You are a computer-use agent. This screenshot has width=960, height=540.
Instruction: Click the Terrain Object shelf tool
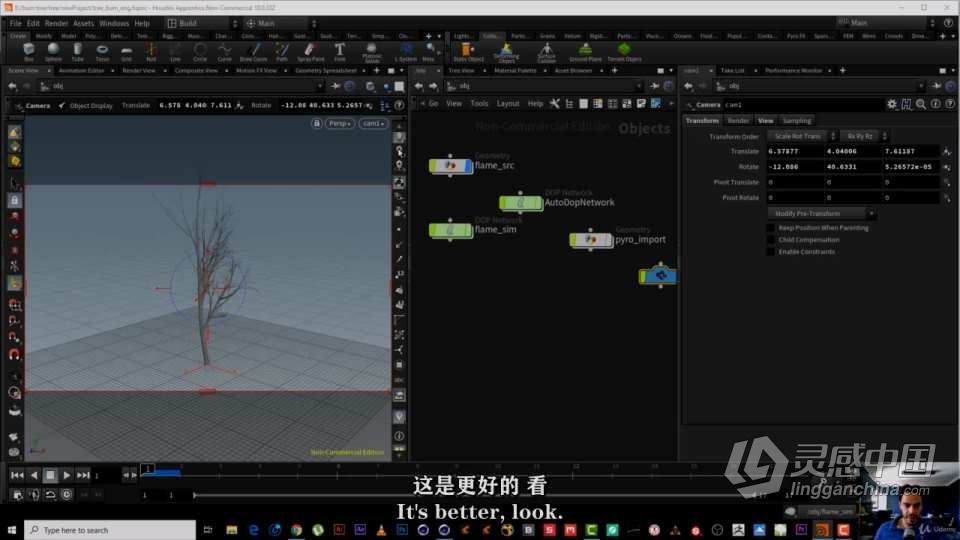pyautogui.click(x=624, y=51)
